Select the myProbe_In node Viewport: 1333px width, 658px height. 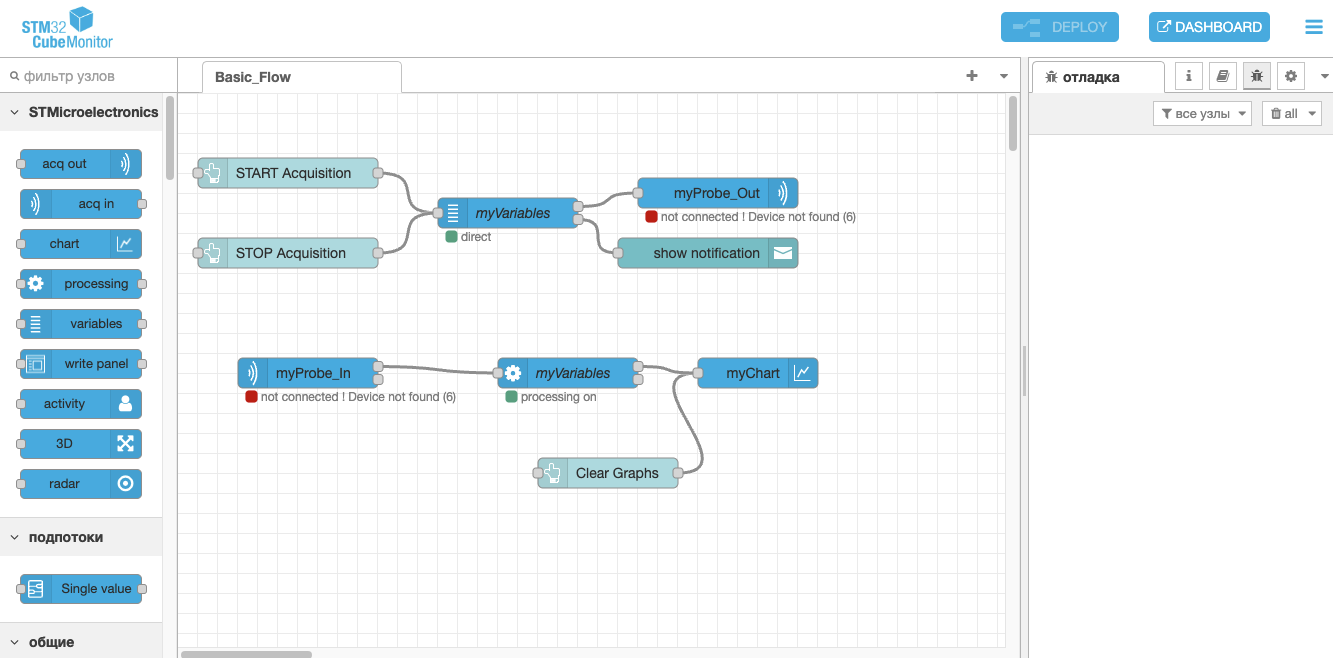(308, 373)
